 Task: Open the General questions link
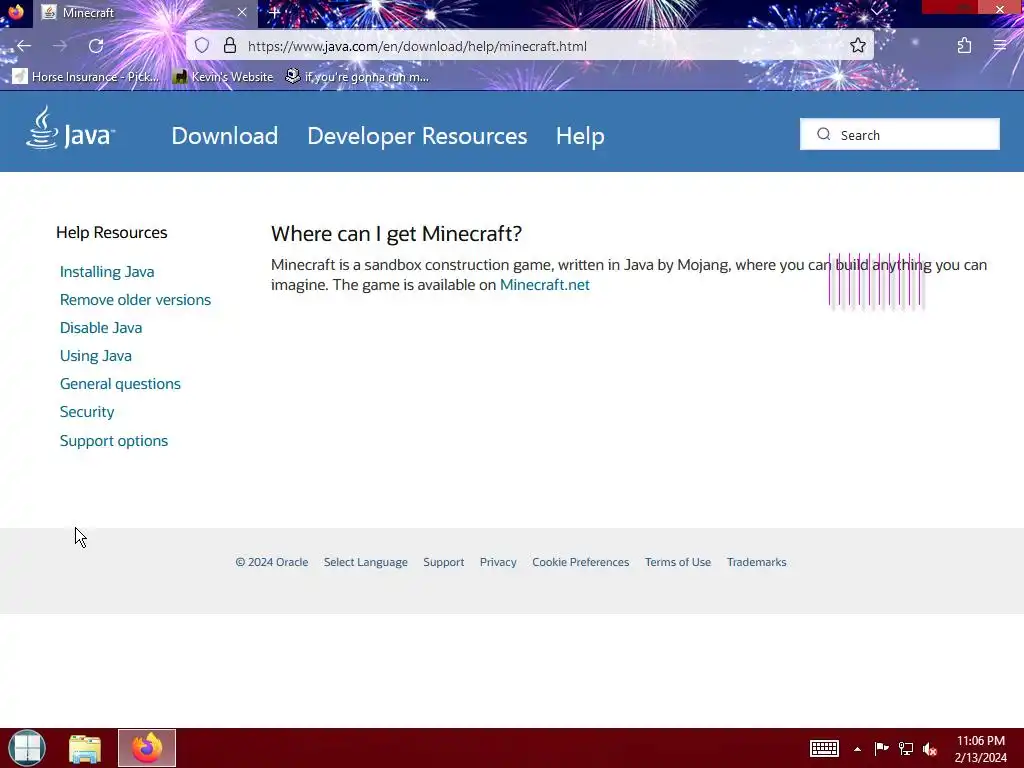coord(120,384)
